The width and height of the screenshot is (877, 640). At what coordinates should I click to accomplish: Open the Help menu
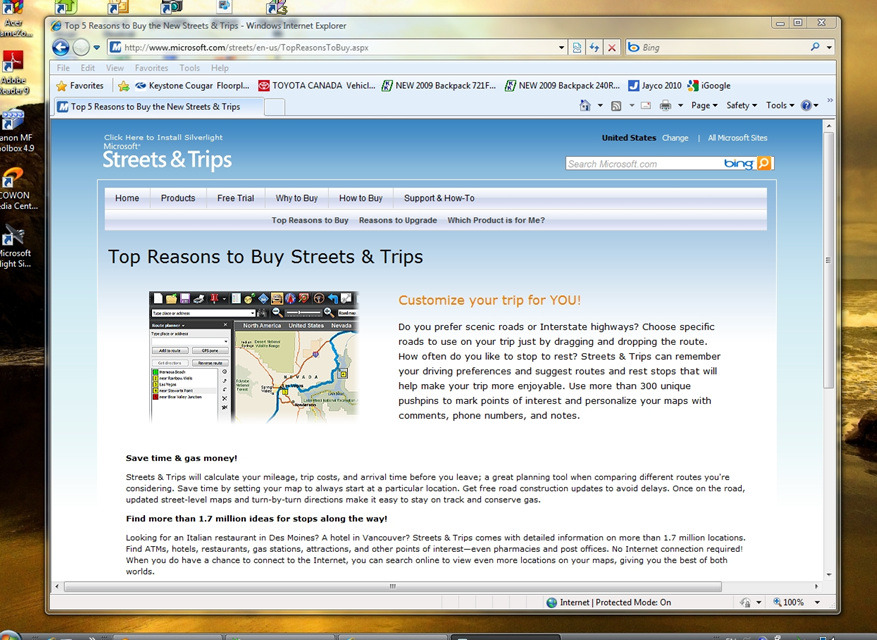(x=220, y=68)
